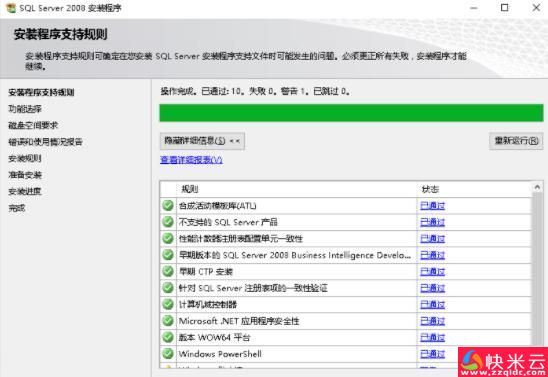Click rule text 版本 WOW64 平台
Image resolution: width=548 pixels, height=377 pixels.
215,337
